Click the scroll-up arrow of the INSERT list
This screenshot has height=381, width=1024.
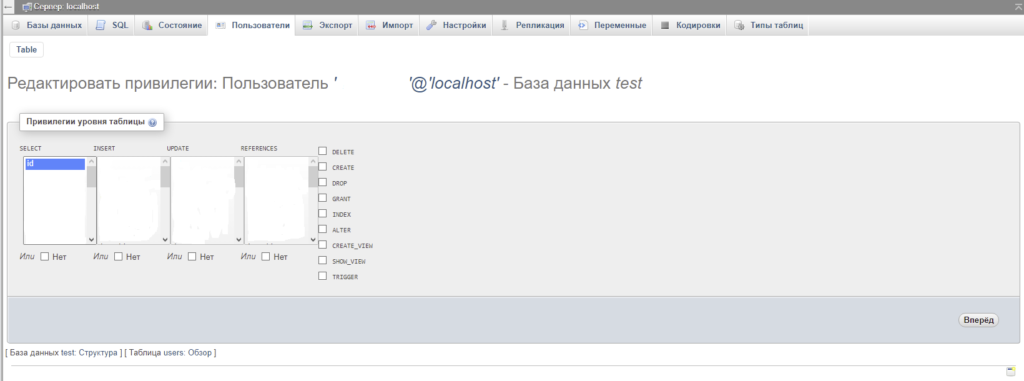[165, 162]
